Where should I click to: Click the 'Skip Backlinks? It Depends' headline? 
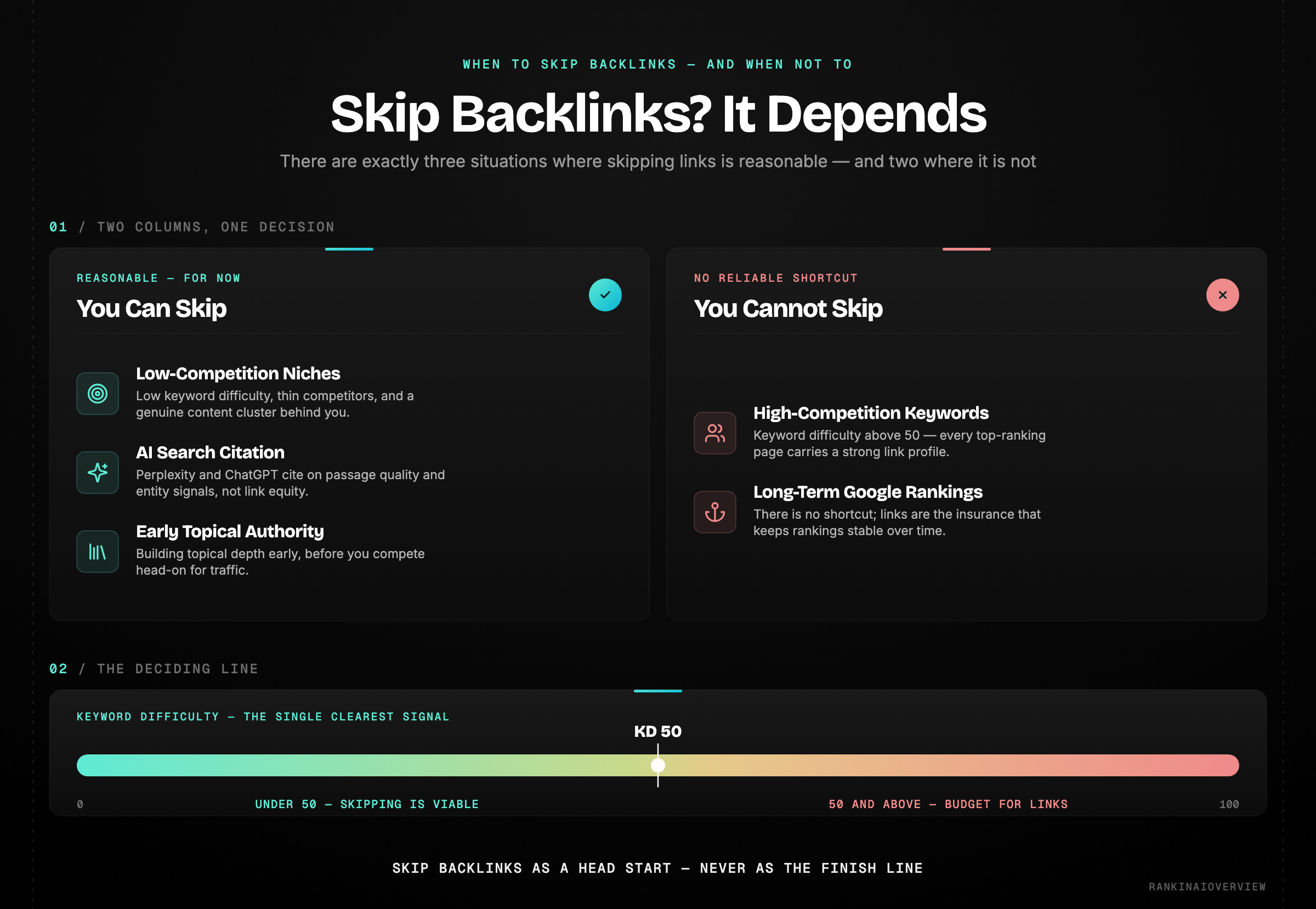(x=658, y=114)
